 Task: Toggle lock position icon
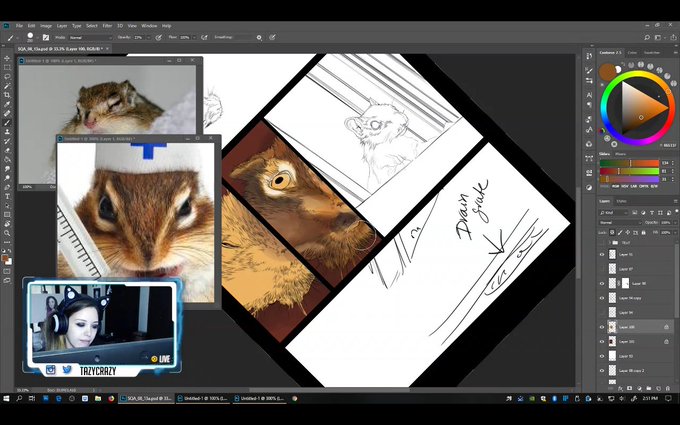click(x=628, y=232)
